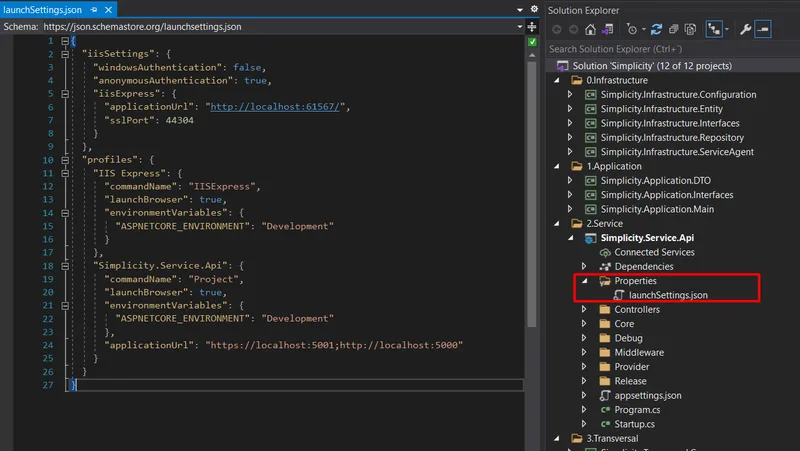Click the Back arrow in Solution Explorer toolbar
The image size is (800, 451).
tap(557, 30)
